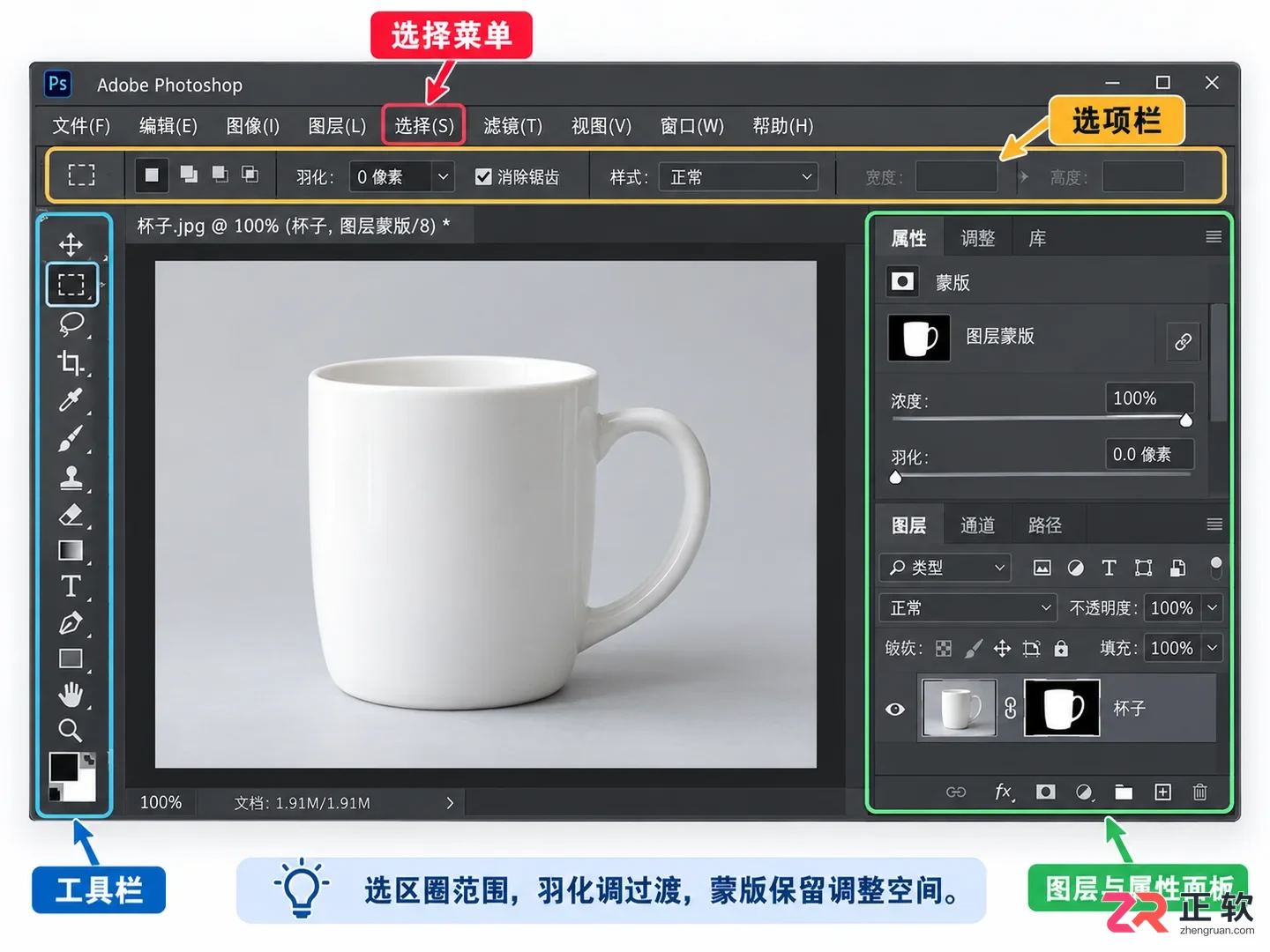Select the Lasso tool
This screenshot has height=952, width=1270.
point(71,324)
